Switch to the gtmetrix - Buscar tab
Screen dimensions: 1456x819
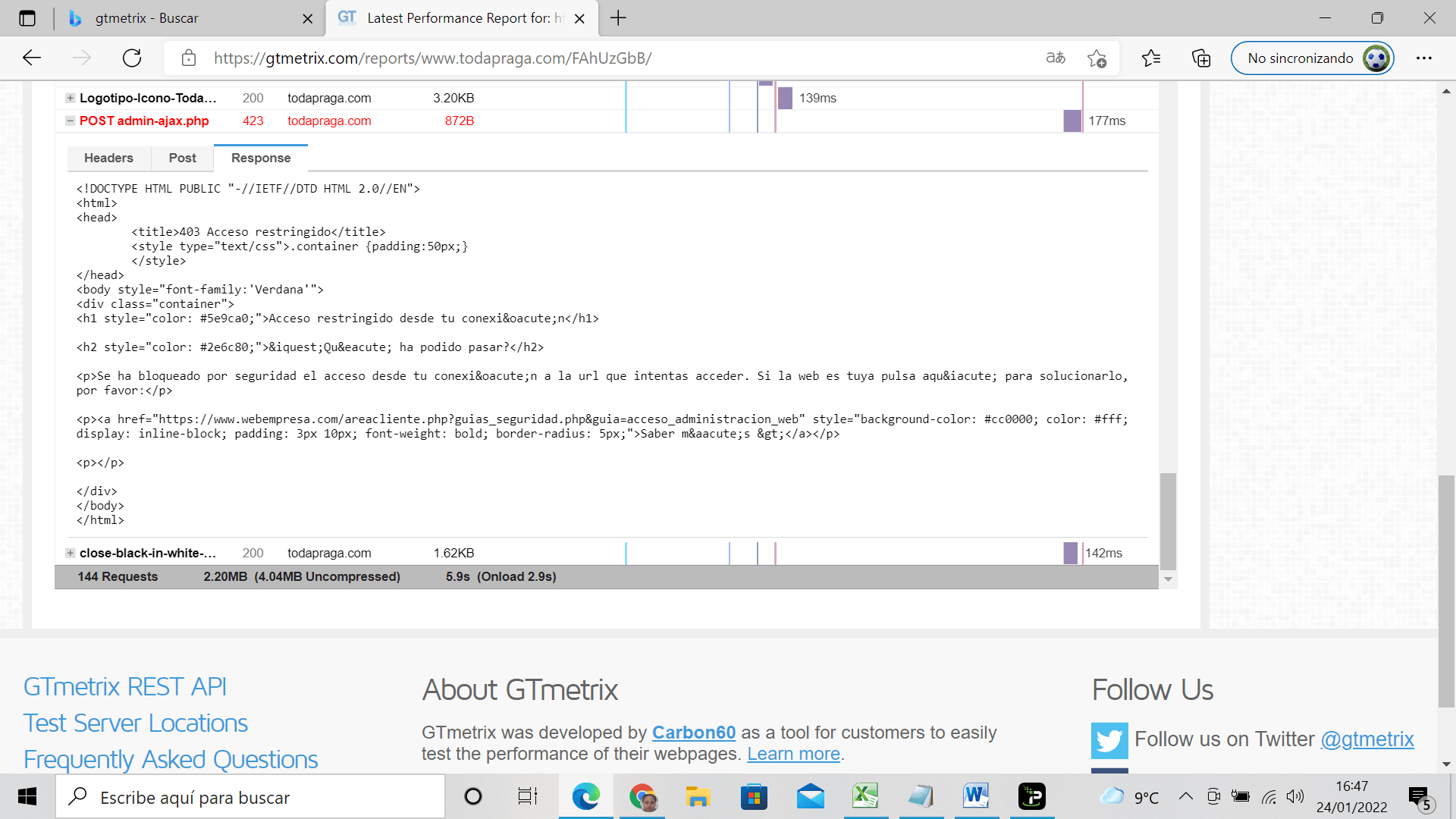[x=190, y=18]
